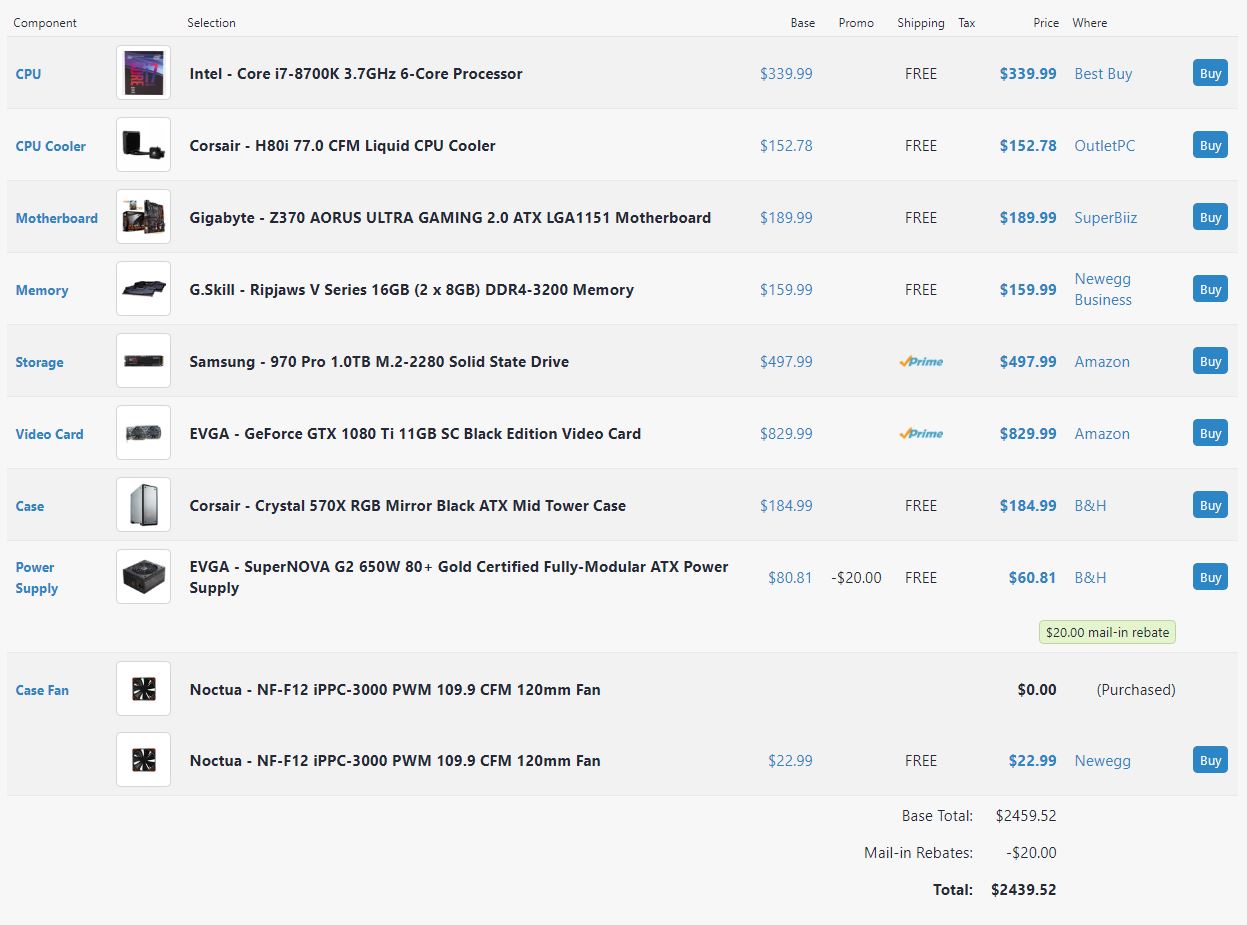Open the Intel Core i7-8700K processor title
The image size is (1247, 925).
(x=356, y=73)
